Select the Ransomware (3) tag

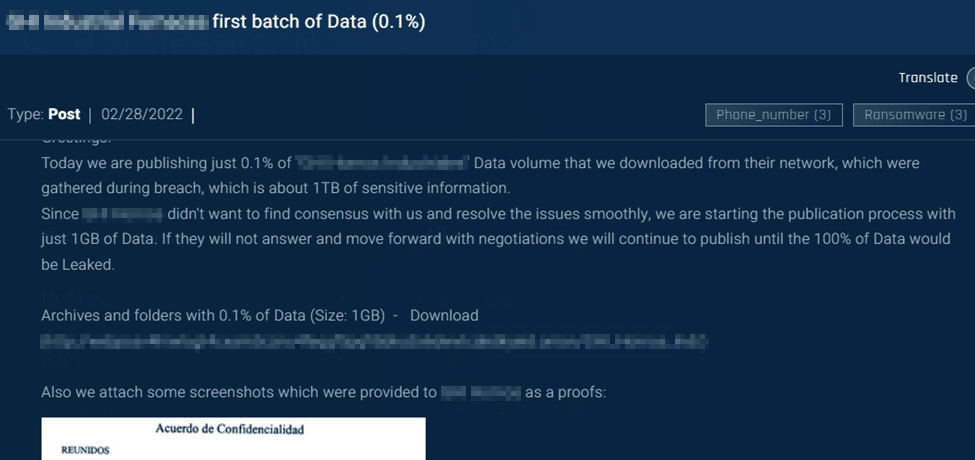pos(914,115)
